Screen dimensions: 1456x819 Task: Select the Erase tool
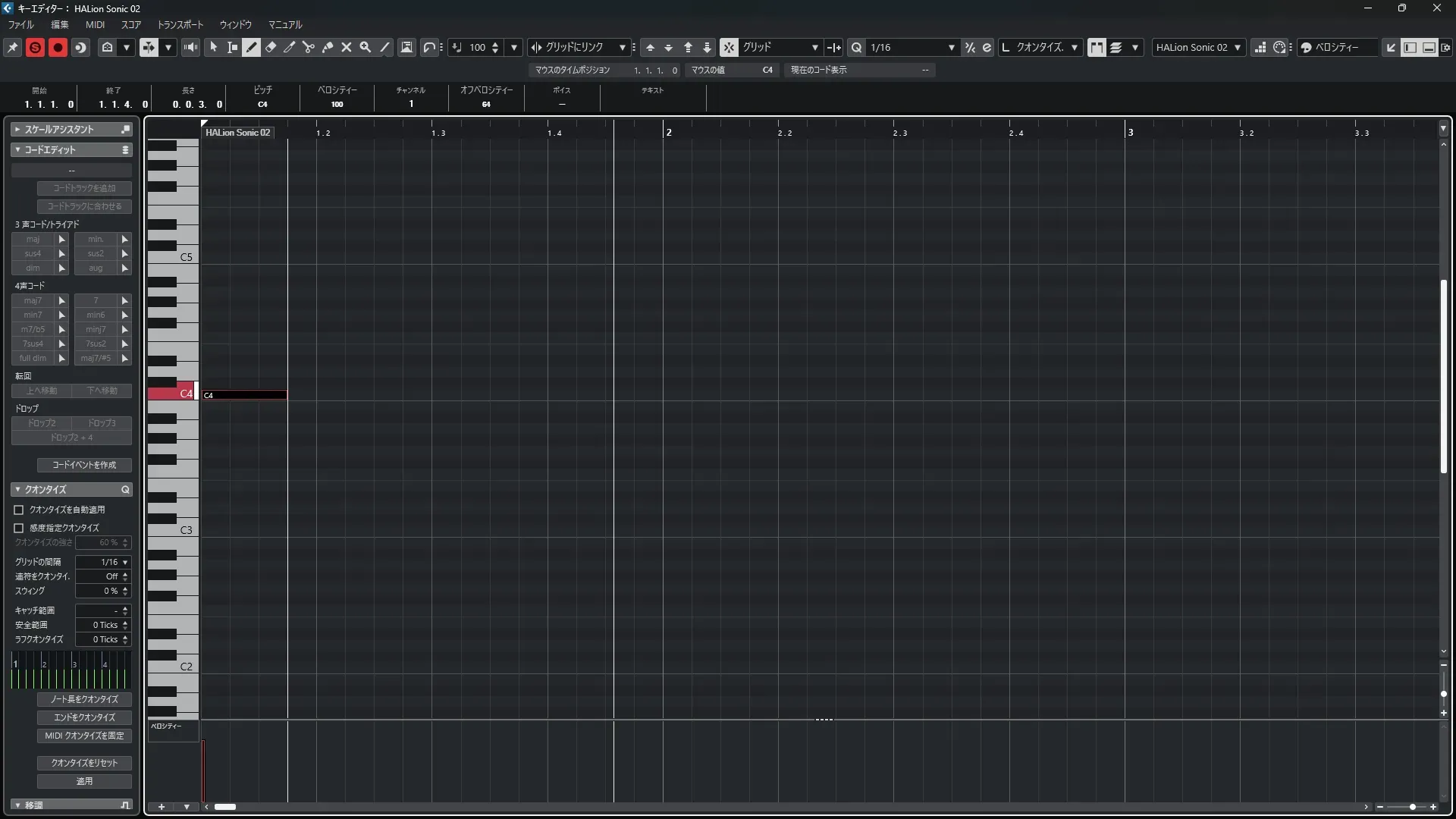point(271,47)
